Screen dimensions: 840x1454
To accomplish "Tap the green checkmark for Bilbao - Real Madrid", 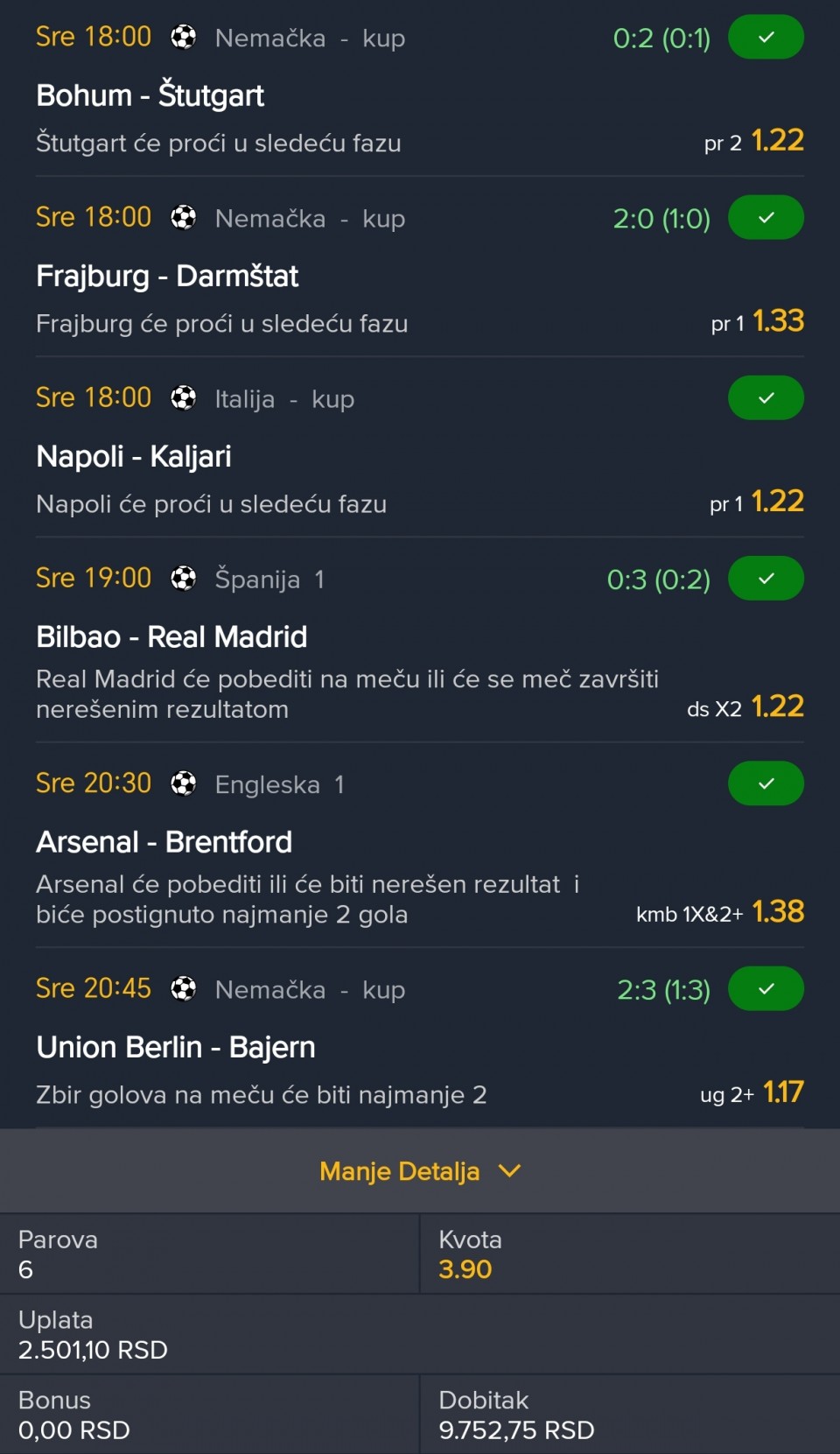I will tap(766, 579).
